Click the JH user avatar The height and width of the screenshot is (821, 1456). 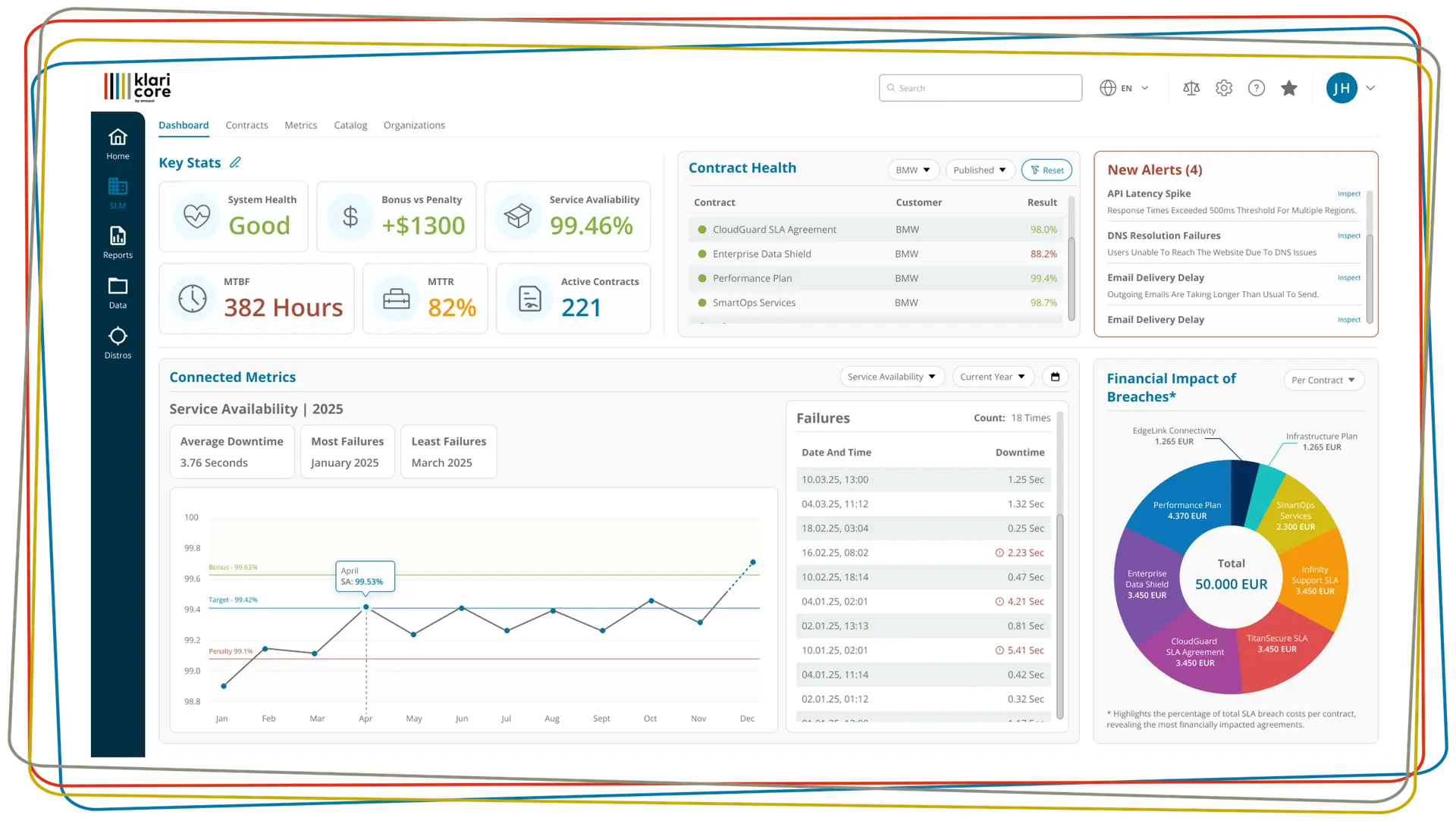[x=1341, y=88]
